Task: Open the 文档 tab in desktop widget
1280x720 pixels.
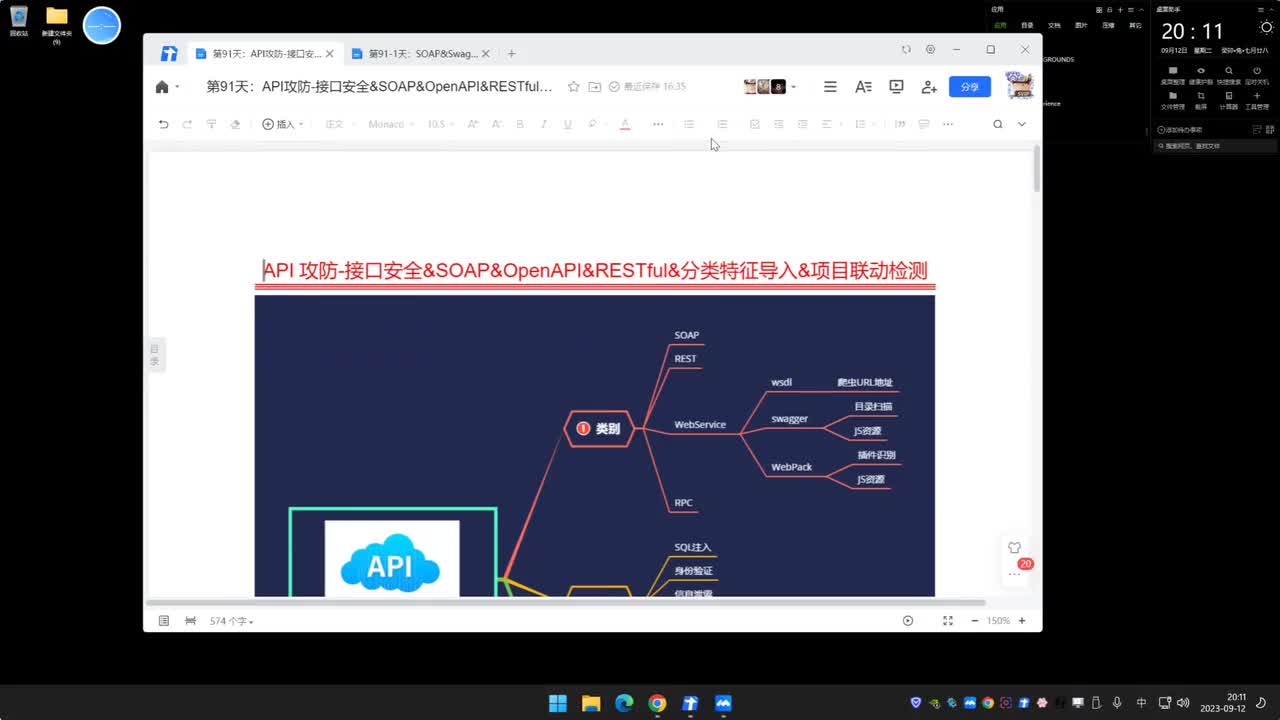Action: (1054, 25)
